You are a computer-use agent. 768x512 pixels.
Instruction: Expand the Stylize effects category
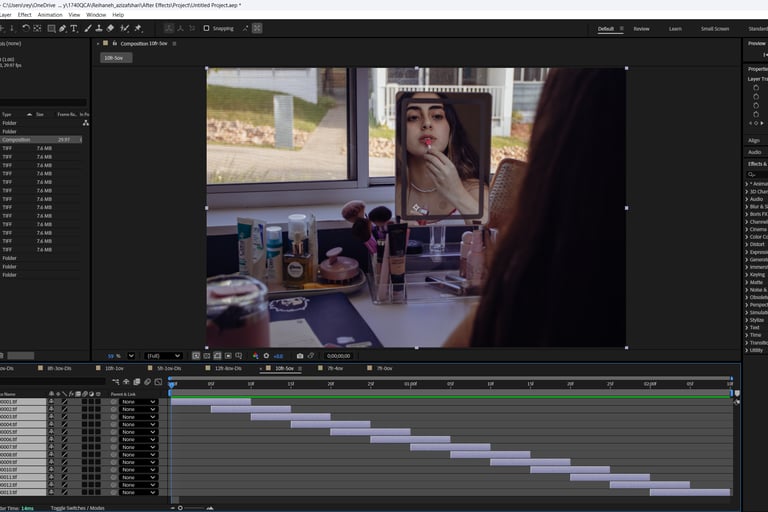pos(747,319)
